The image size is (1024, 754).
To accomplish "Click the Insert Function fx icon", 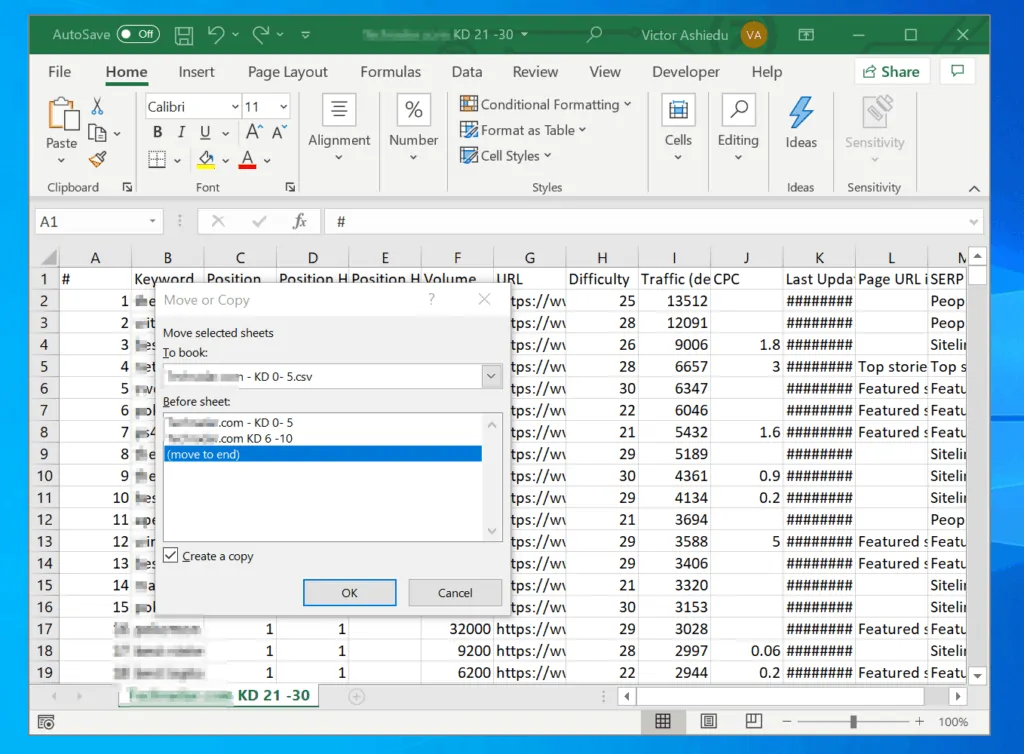I will point(299,221).
